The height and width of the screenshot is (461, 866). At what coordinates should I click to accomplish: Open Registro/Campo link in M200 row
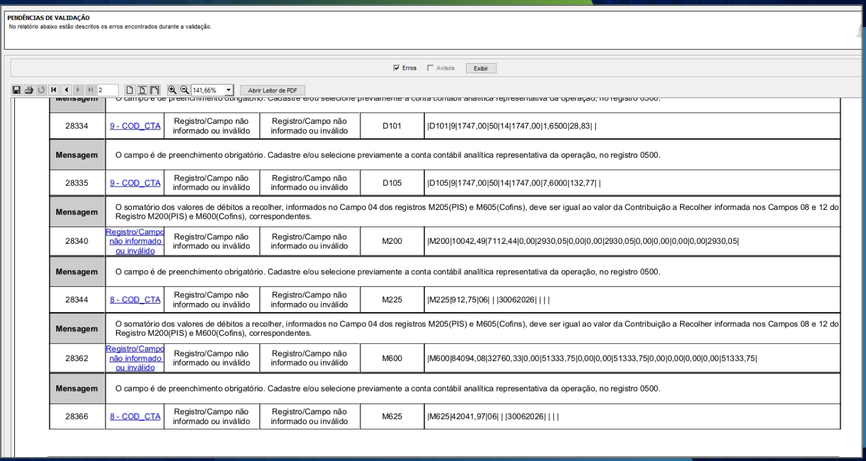[x=135, y=241]
